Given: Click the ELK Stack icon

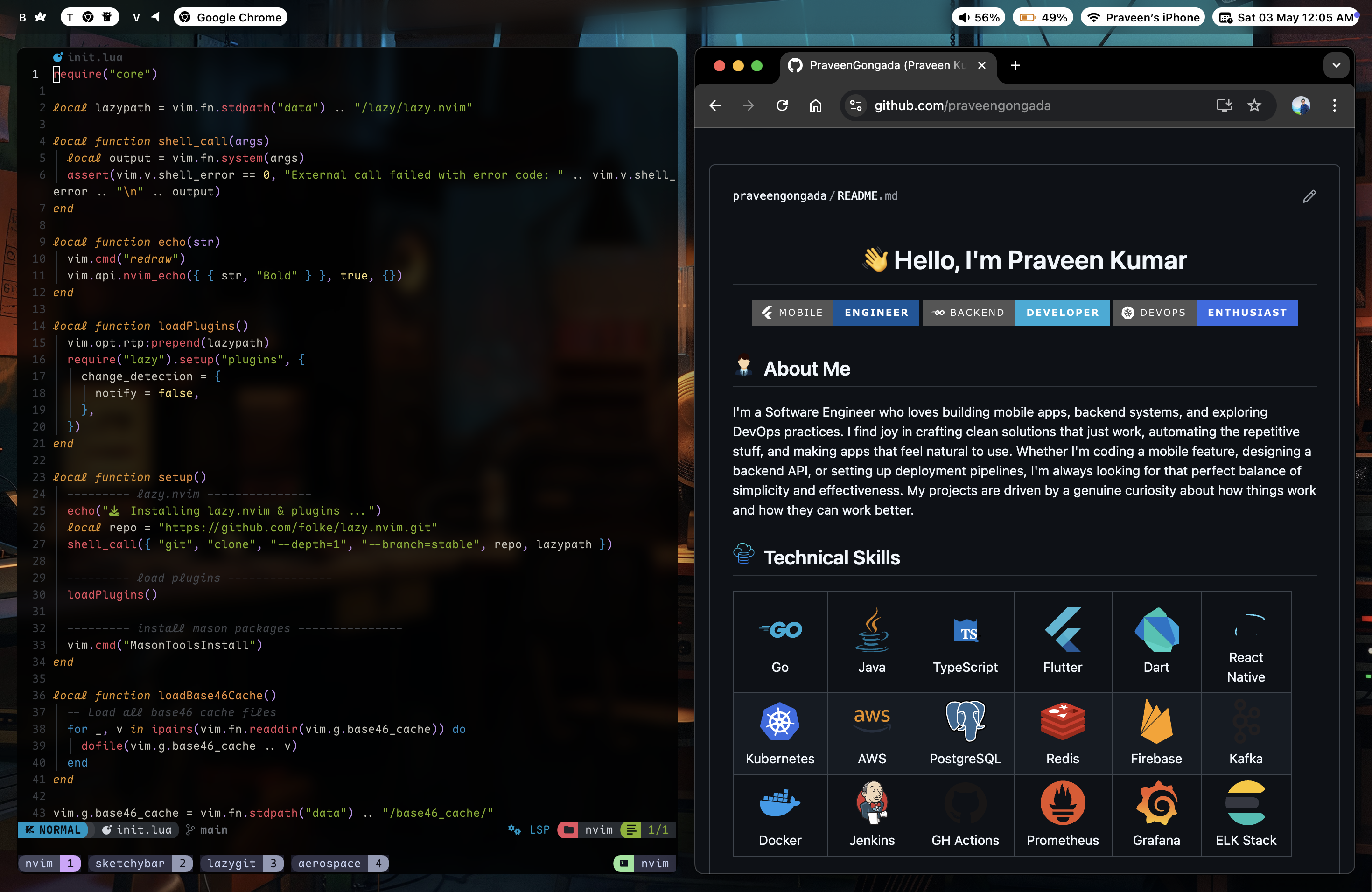Looking at the screenshot, I should pos(1246,803).
